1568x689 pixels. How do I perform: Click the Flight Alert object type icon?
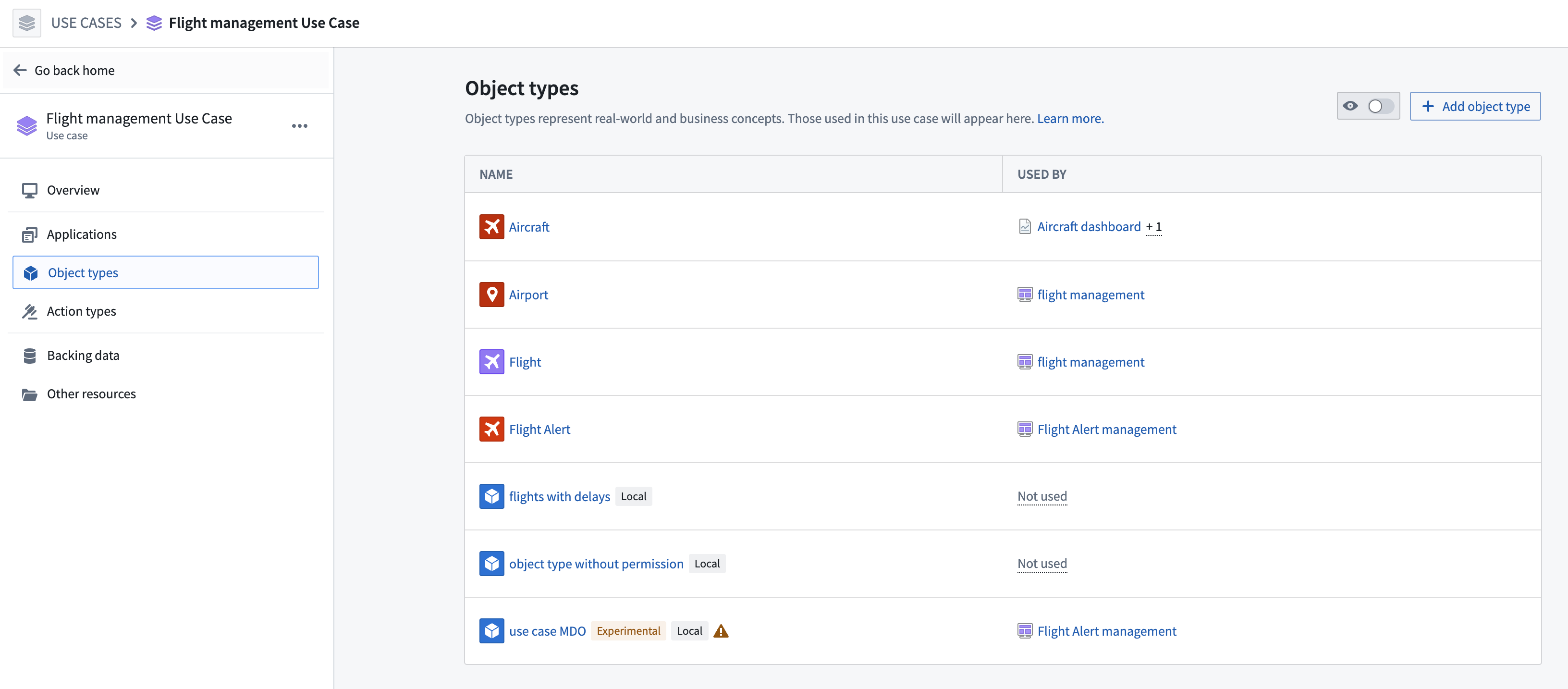point(491,428)
